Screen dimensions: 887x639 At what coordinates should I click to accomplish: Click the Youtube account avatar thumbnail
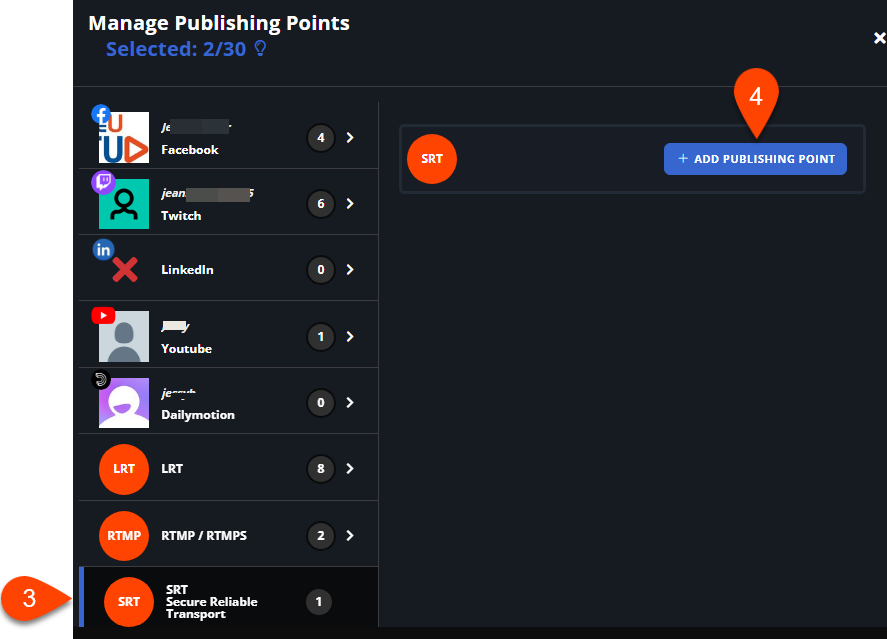pyautogui.click(x=123, y=337)
